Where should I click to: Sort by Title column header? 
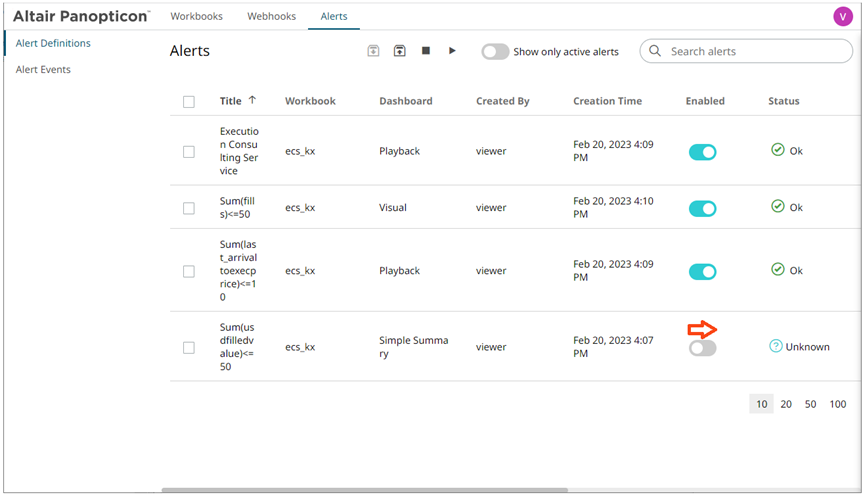tap(231, 101)
